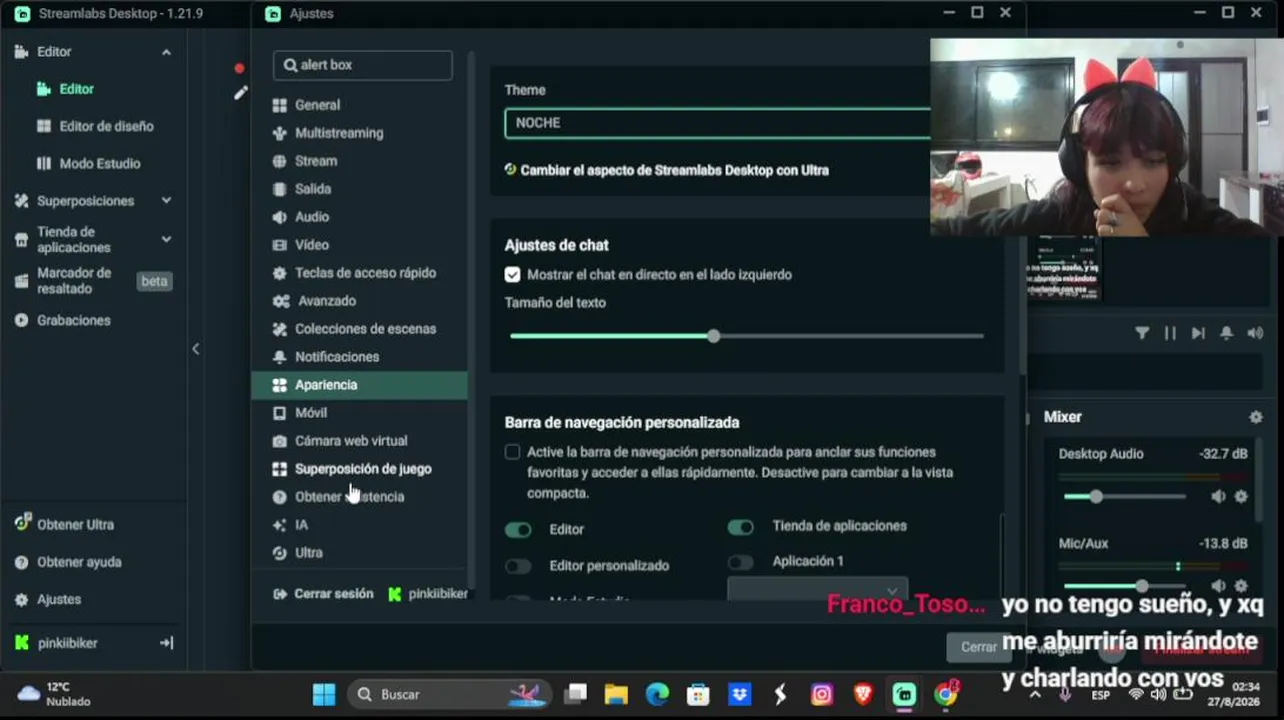The image size is (1284, 720).
Task: Open the Mixer settings gear
Action: click(x=1256, y=417)
